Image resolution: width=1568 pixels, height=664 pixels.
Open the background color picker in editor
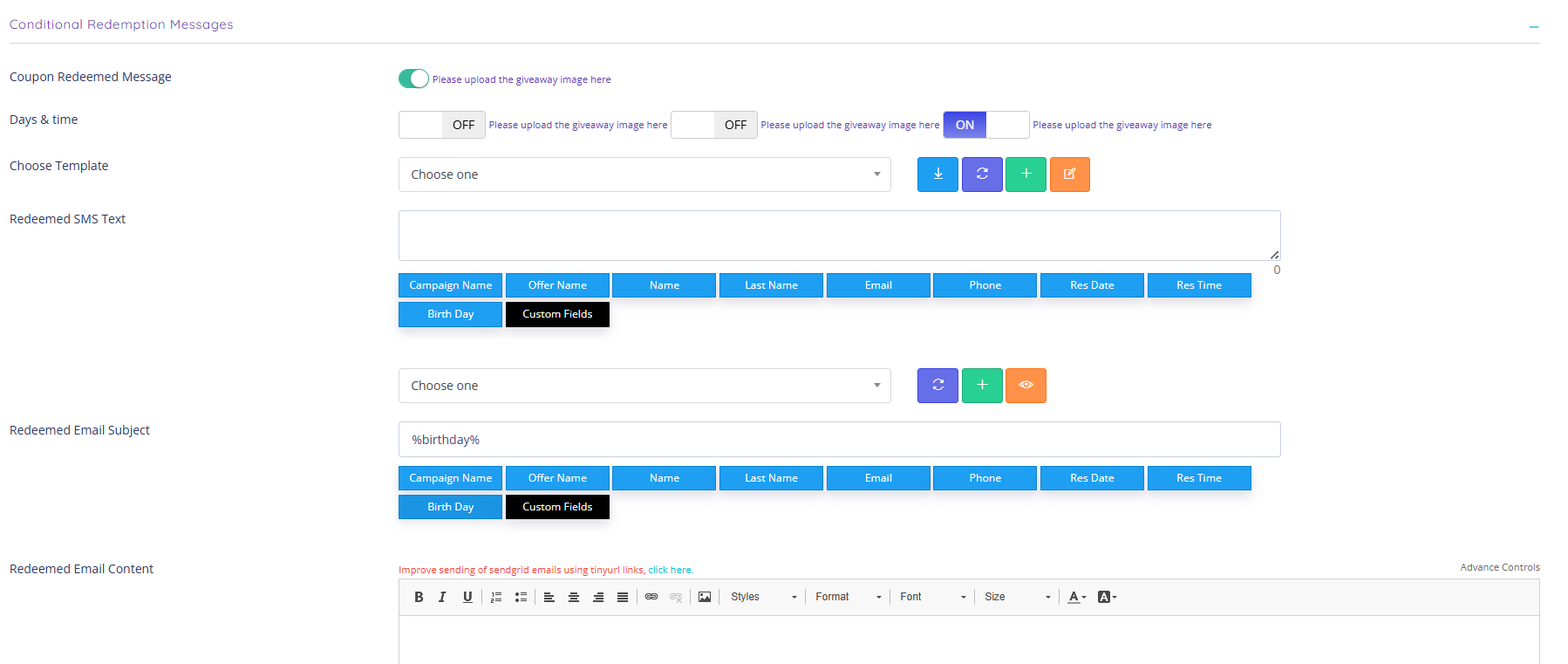1108,597
